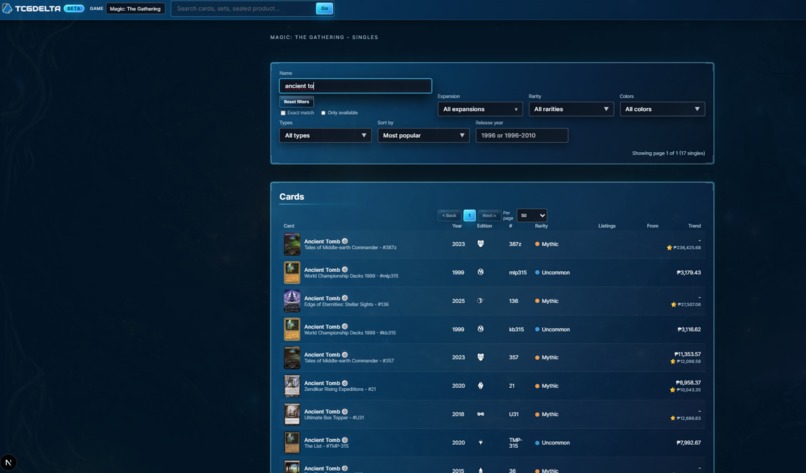Open the All rarities dropdown
806x473 pixels.
(571, 109)
